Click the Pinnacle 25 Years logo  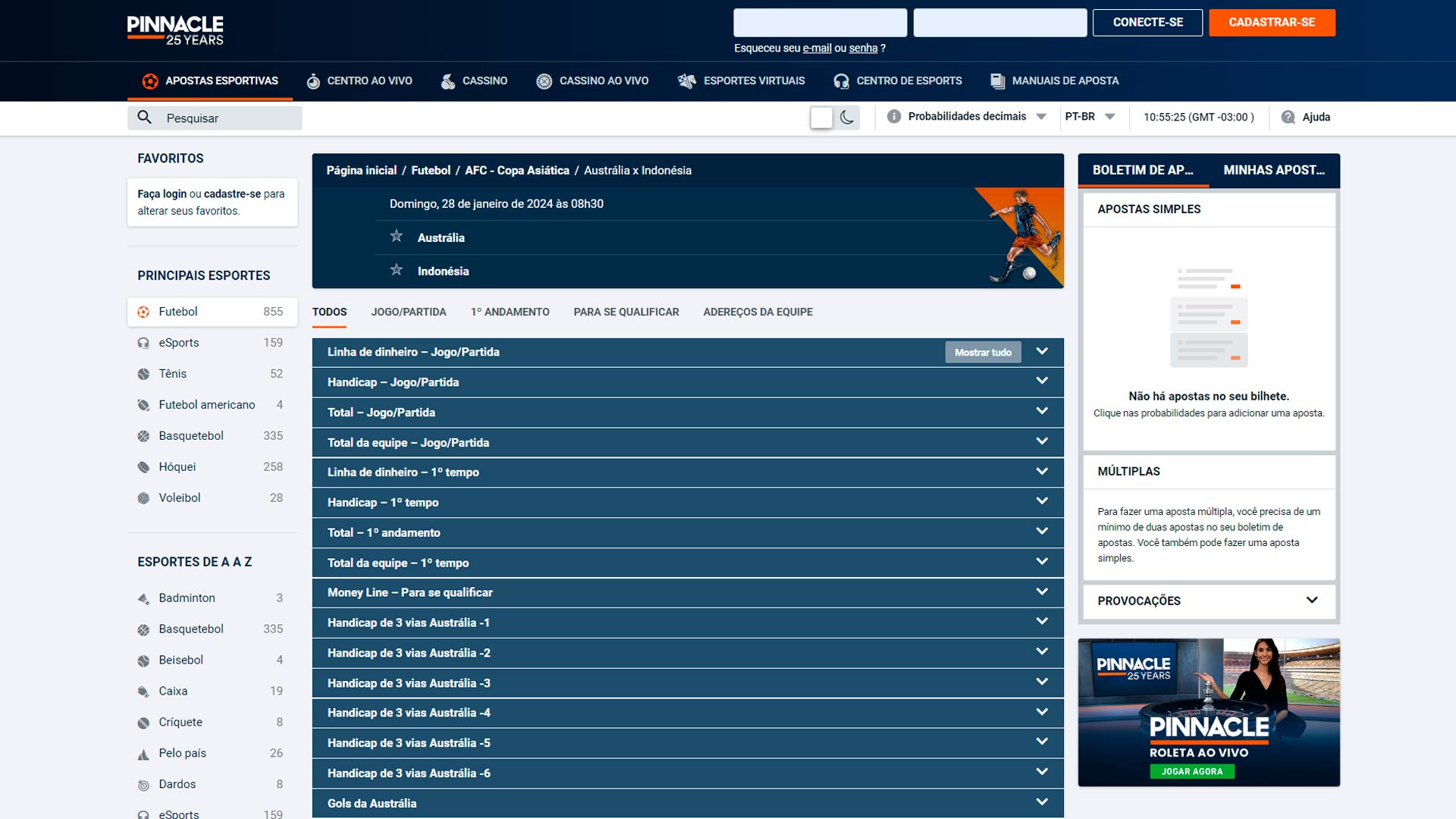coord(175,30)
